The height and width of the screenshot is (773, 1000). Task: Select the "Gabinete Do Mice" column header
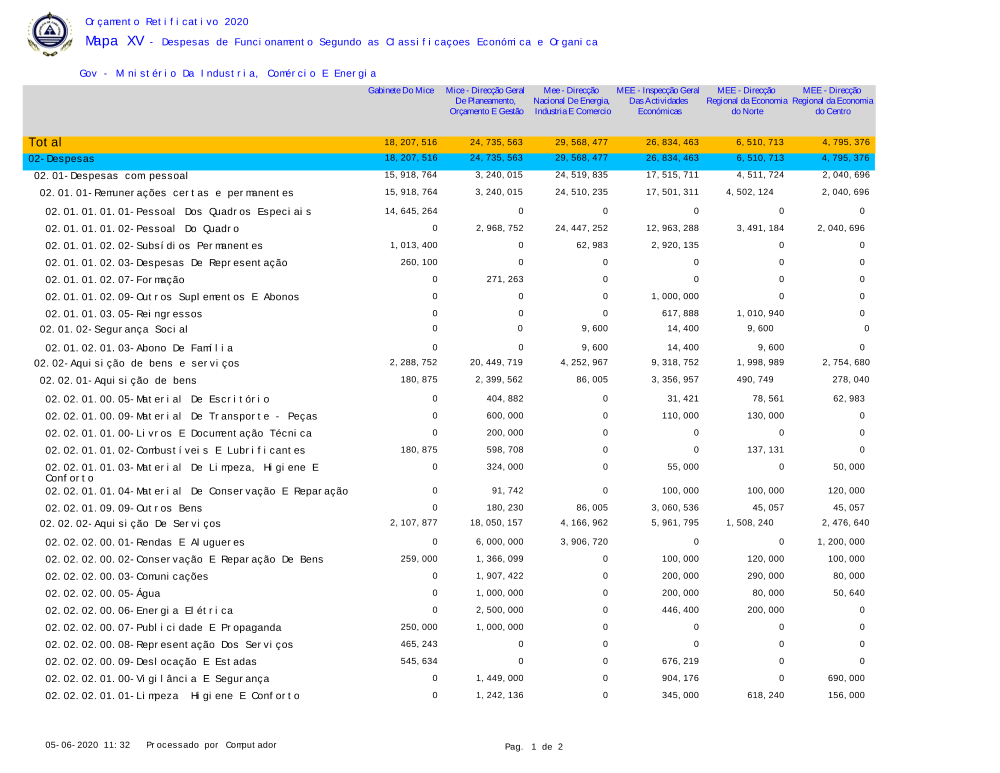(401, 91)
